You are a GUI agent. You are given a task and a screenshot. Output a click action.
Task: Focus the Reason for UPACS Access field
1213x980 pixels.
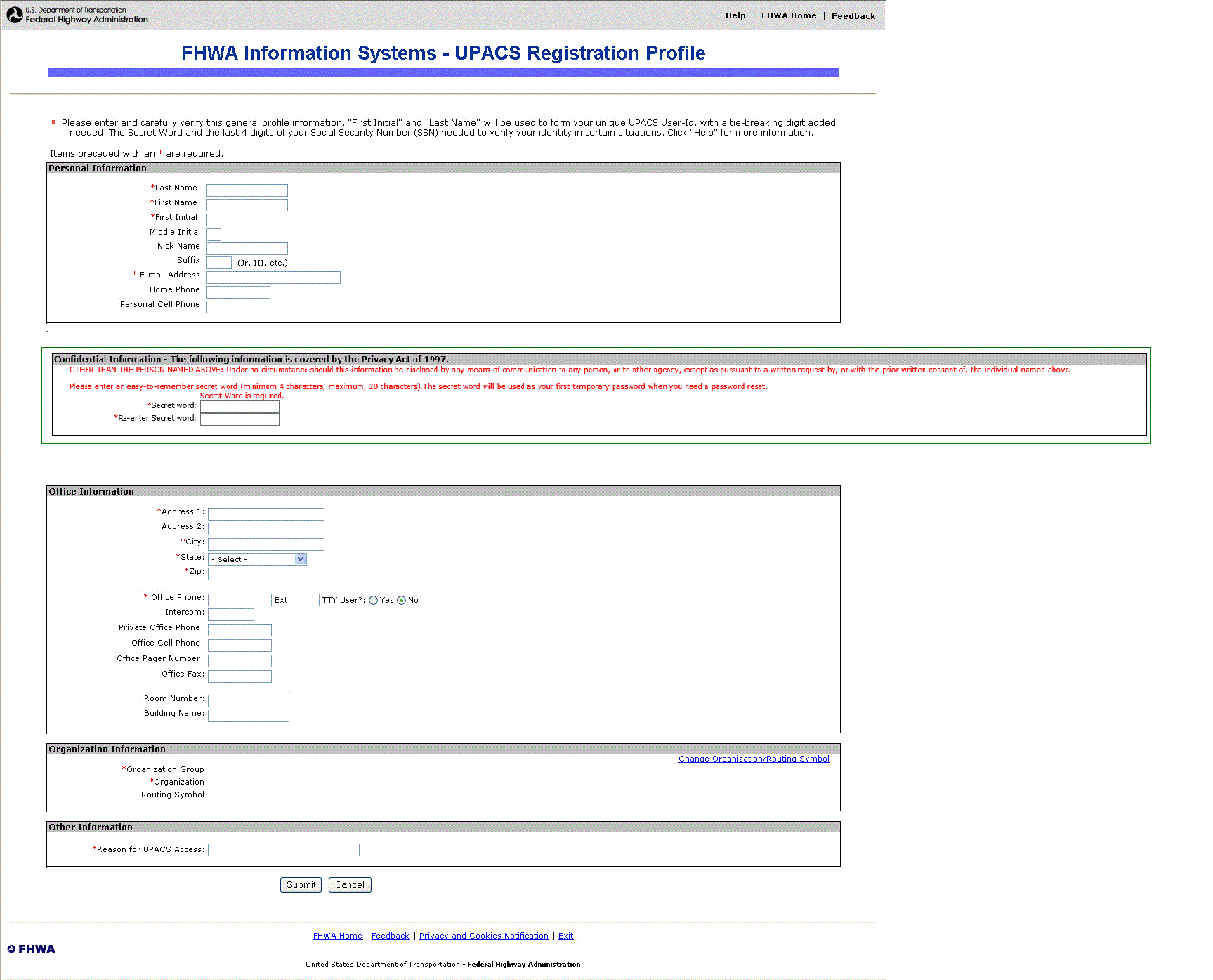284,850
